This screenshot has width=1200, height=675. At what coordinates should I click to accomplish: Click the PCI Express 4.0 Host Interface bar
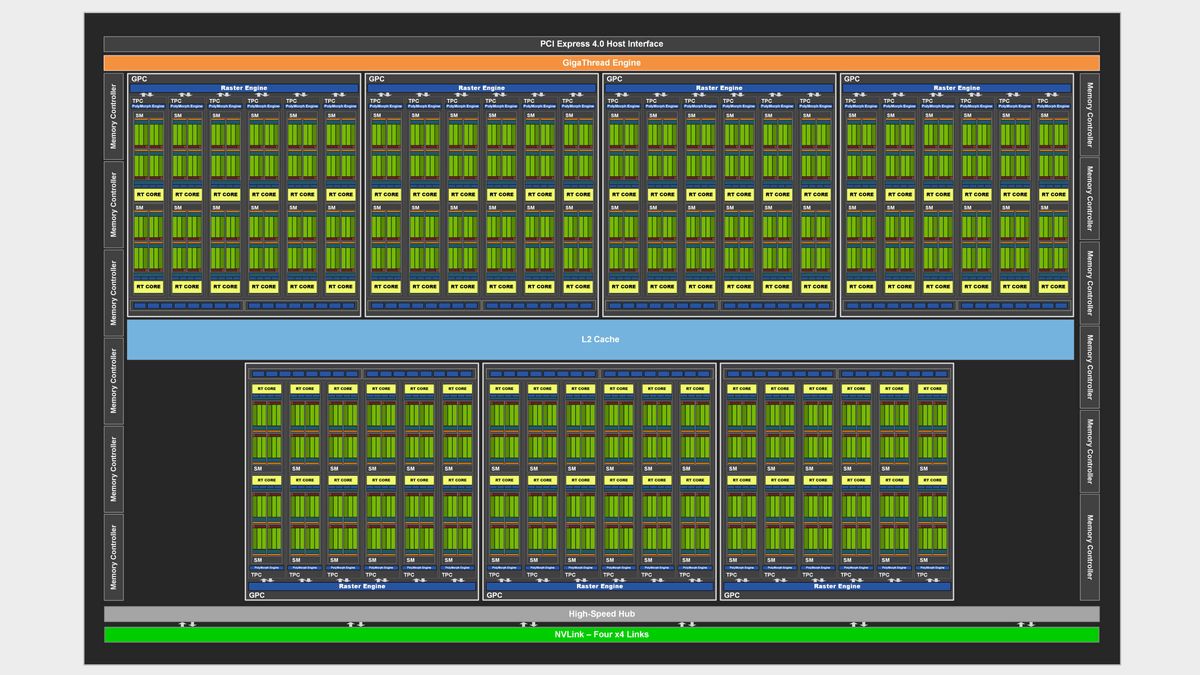pyautogui.click(x=601, y=44)
